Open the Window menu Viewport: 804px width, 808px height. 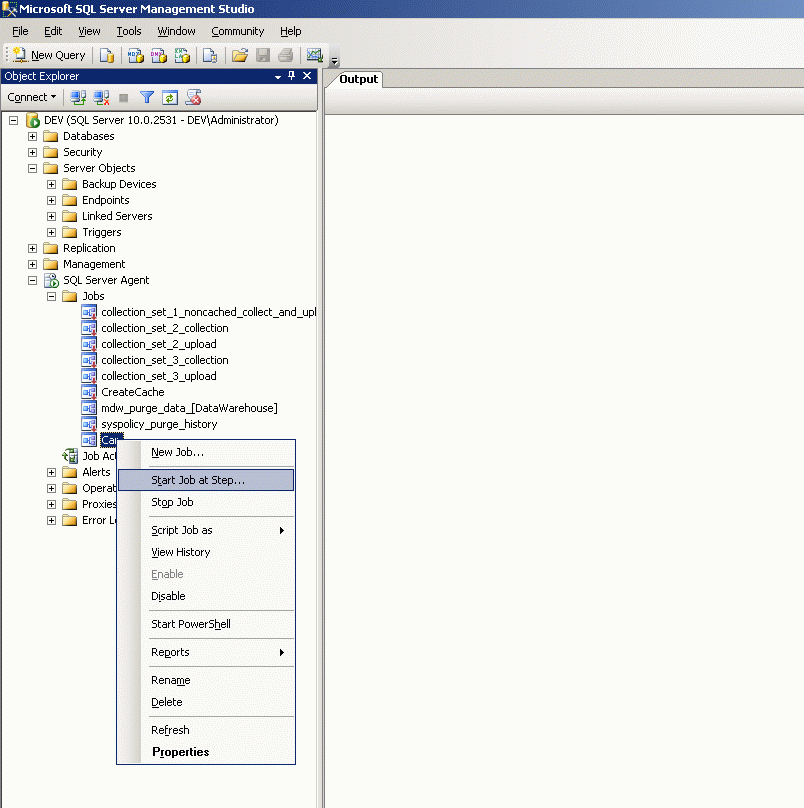(176, 31)
